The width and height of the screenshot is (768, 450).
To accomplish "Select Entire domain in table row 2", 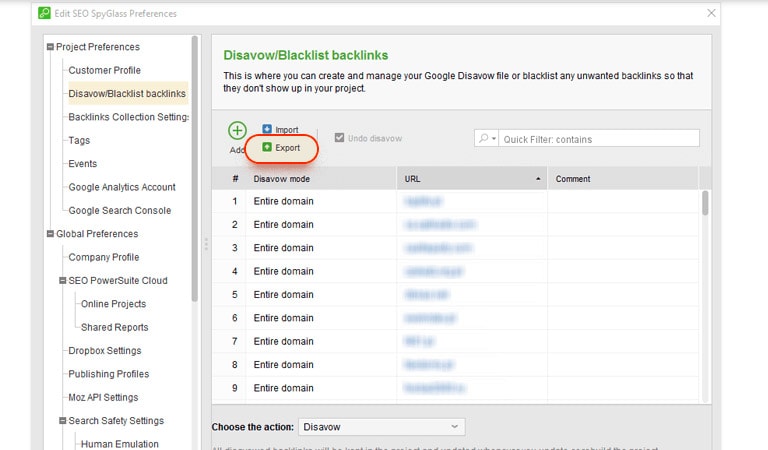I will click(x=283, y=224).
